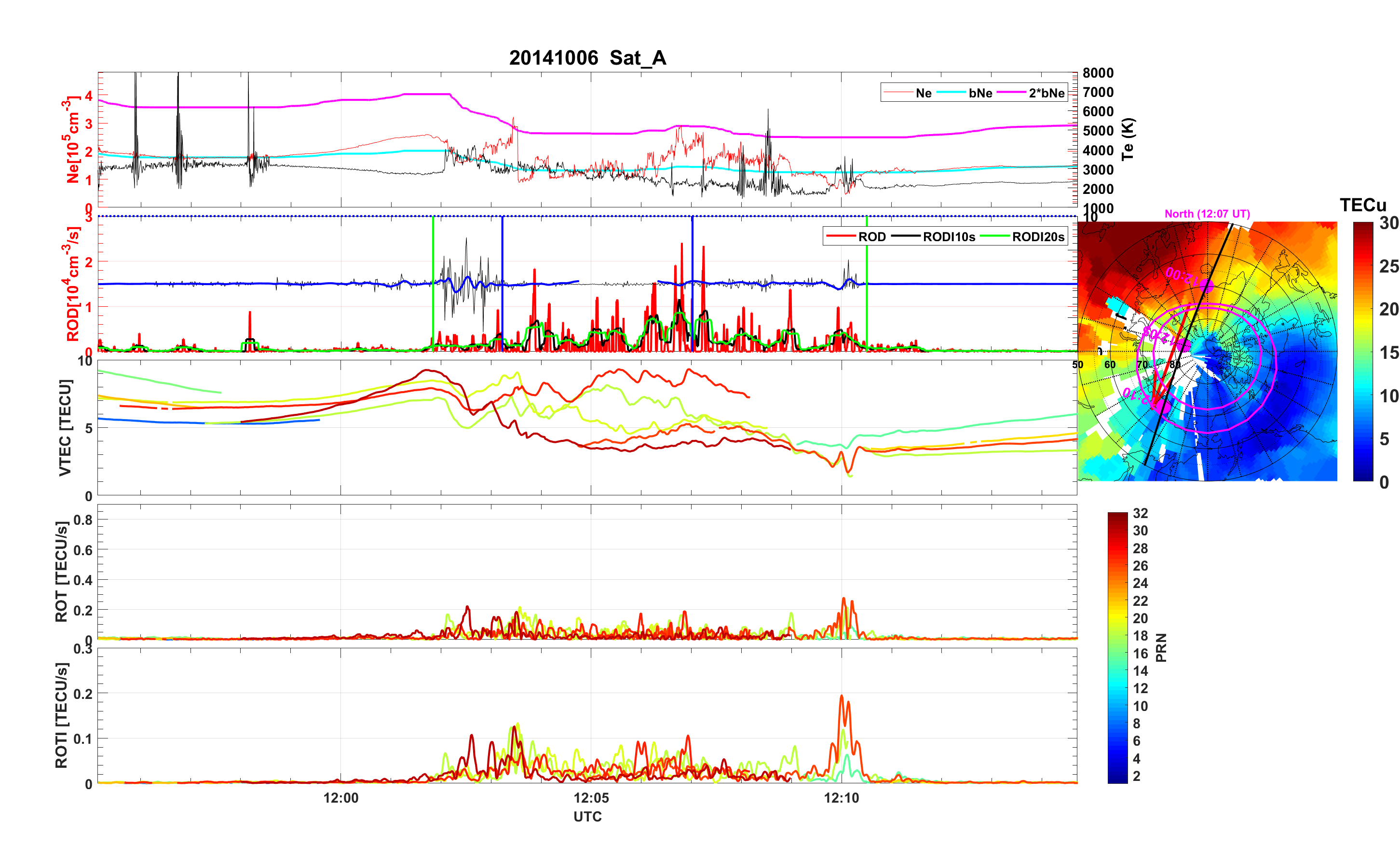Click the PRN colorbar scale
The image size is (1400, 847).
tap(1117, 647)
